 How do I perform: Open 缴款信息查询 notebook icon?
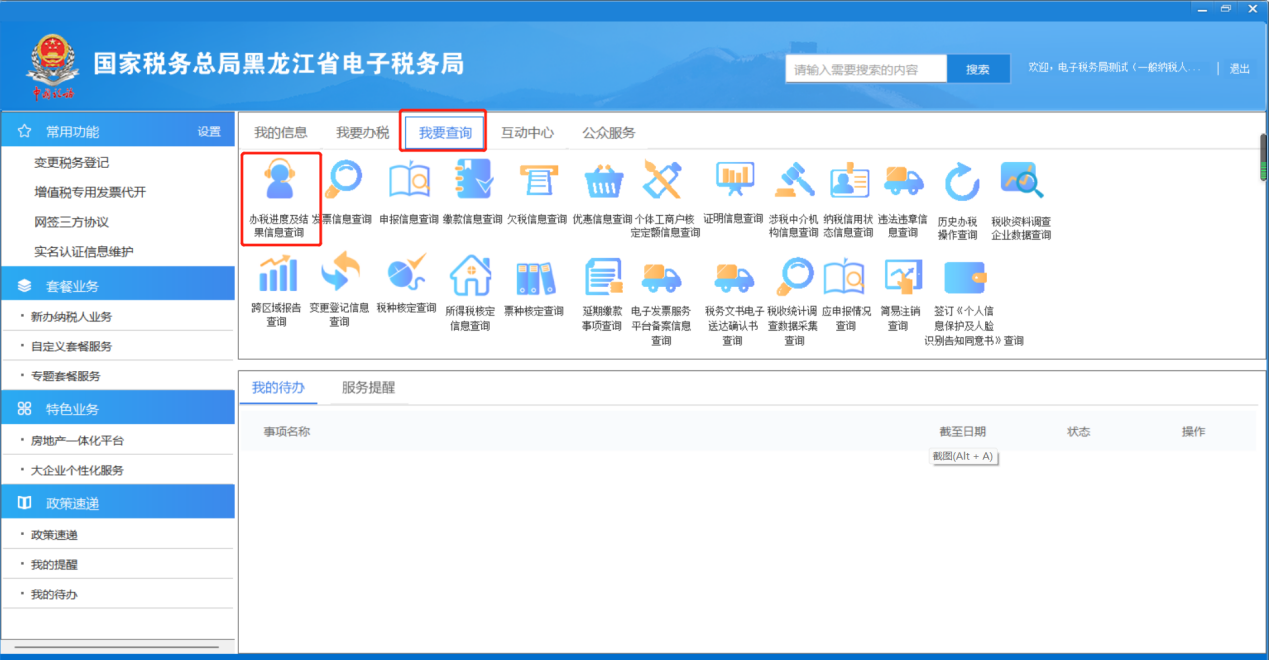(x=473, y=180)
